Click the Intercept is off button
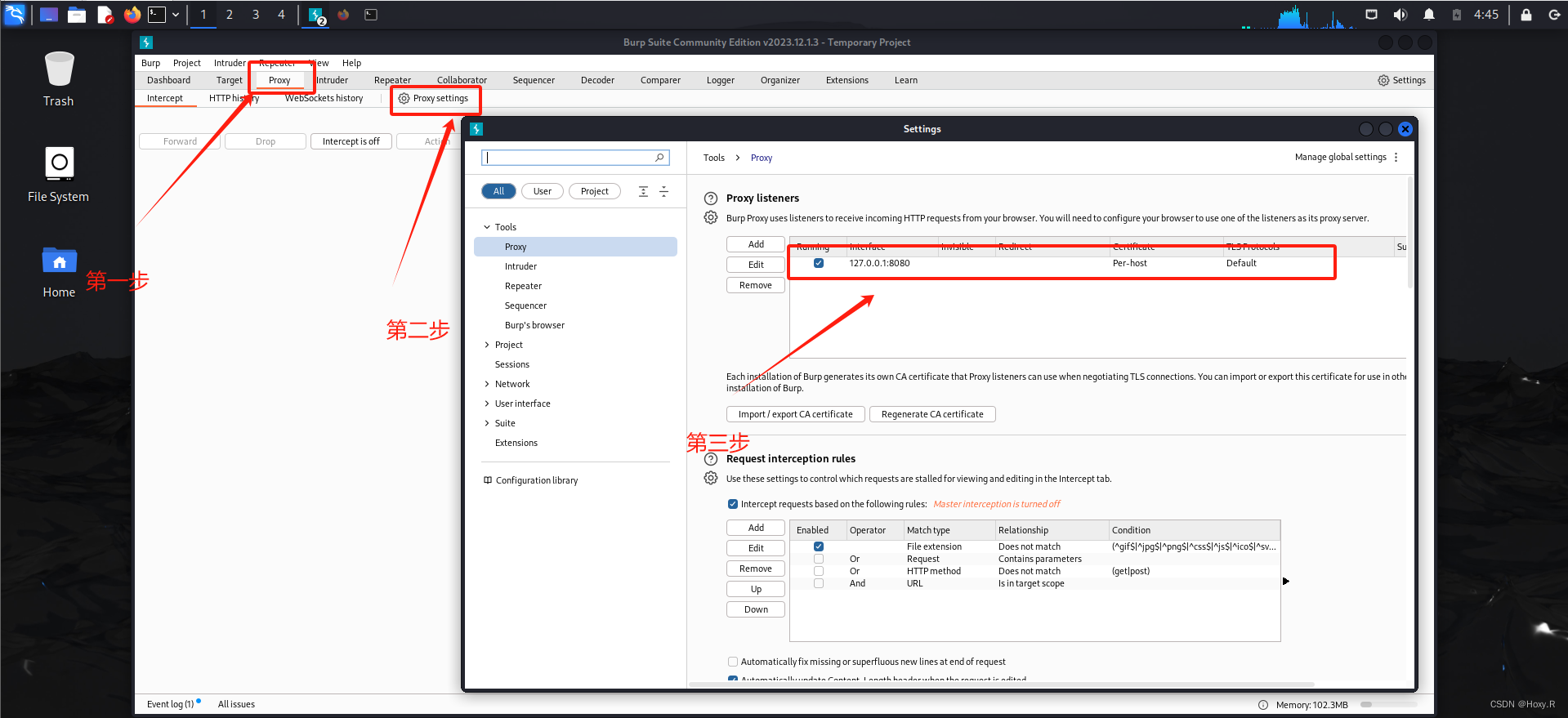 coord(351,141)
